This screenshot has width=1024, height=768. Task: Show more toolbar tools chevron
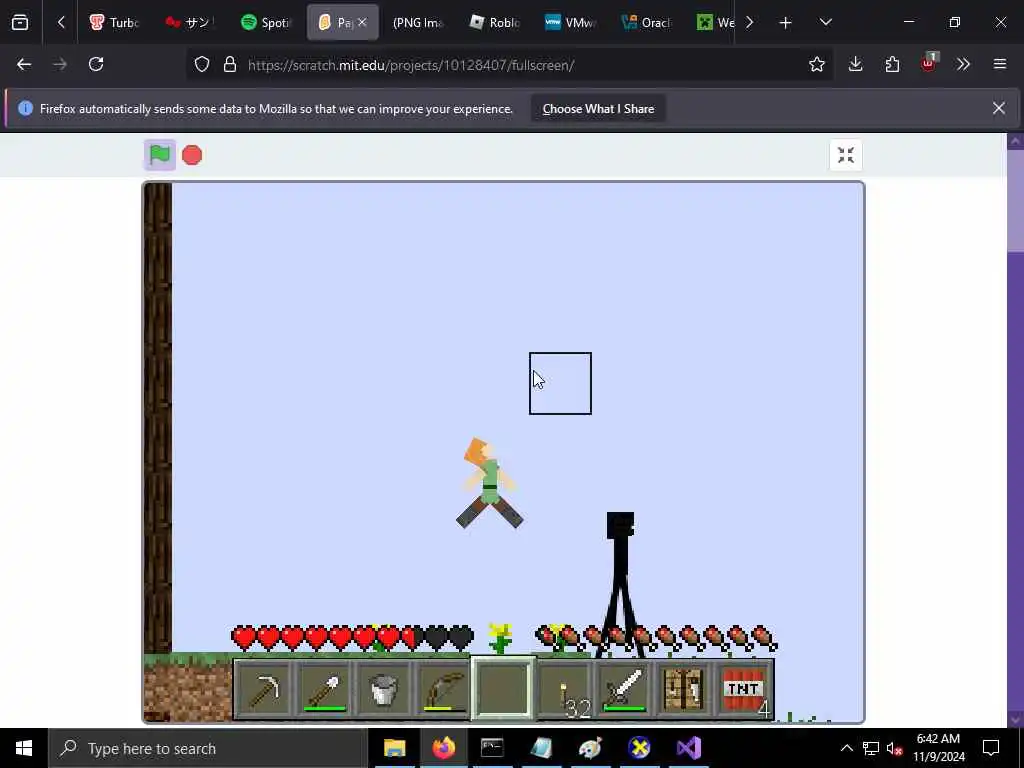click(963, 64)
